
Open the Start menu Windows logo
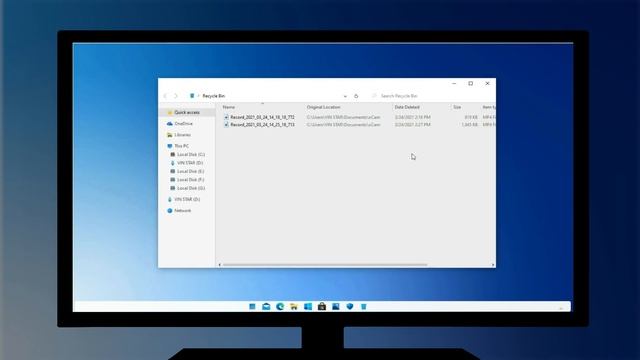(308, 307)
